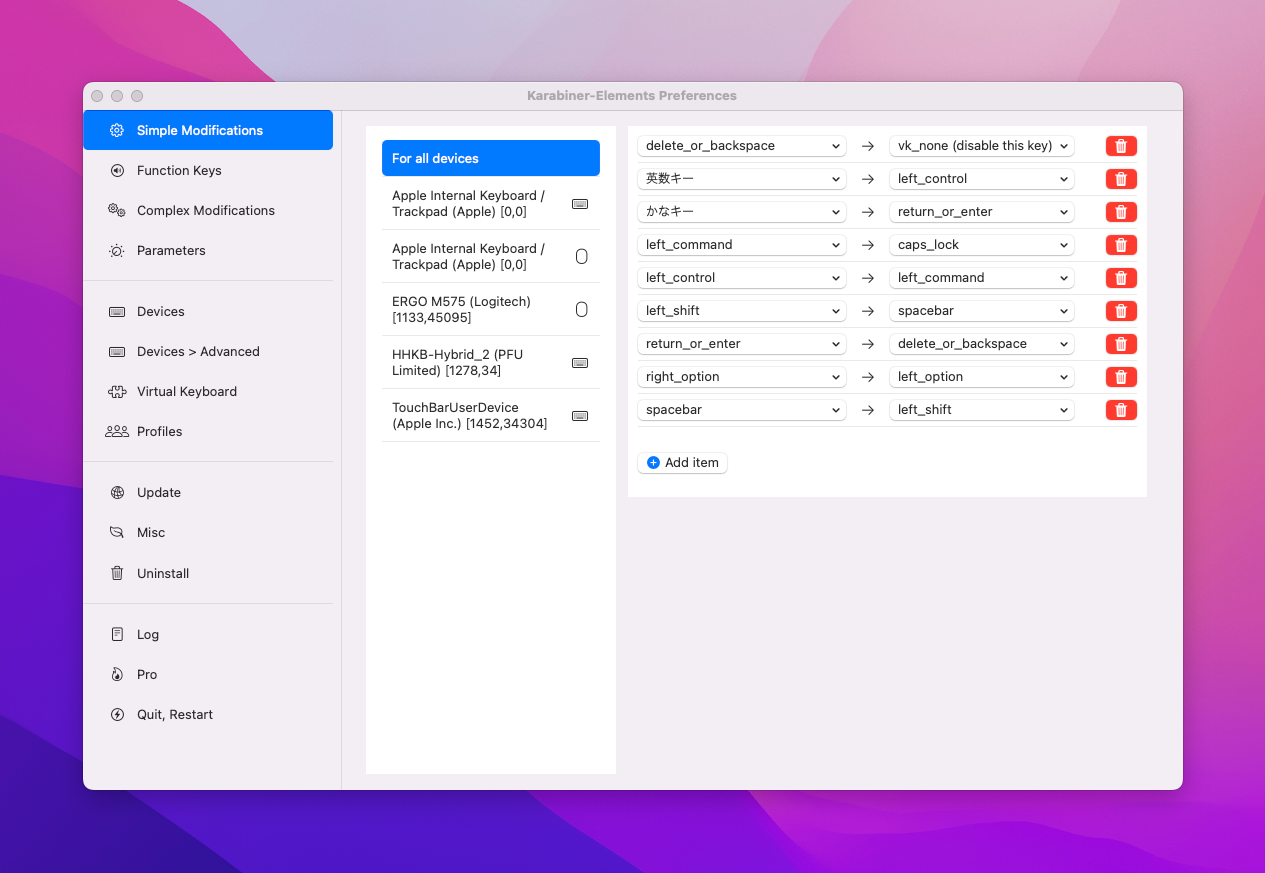
Task: Open the left_shift source key dropdown
Action: (x=742, y=311)
